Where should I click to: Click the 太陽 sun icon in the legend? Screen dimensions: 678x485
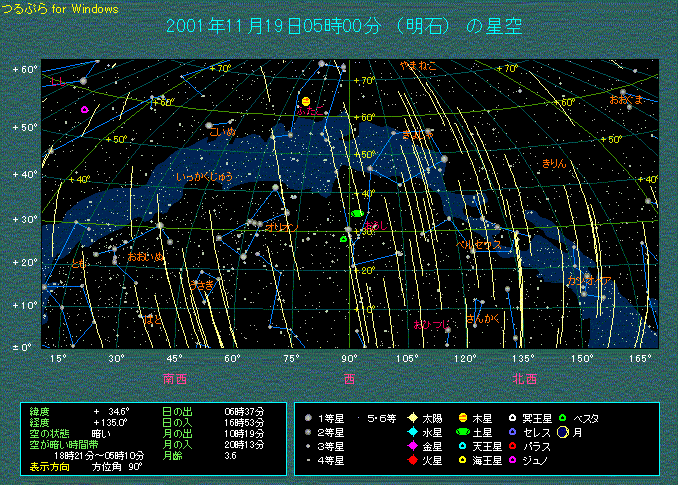coord(411,416)
